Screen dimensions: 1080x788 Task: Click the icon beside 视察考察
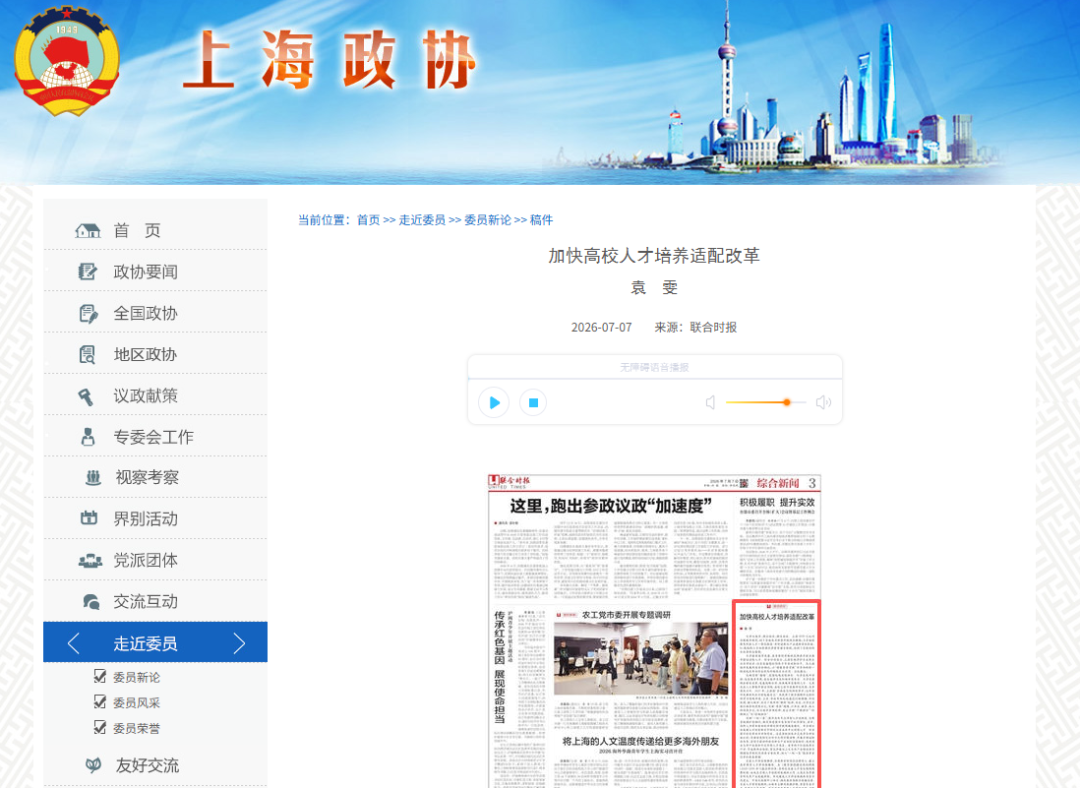[x=93, y=477]
